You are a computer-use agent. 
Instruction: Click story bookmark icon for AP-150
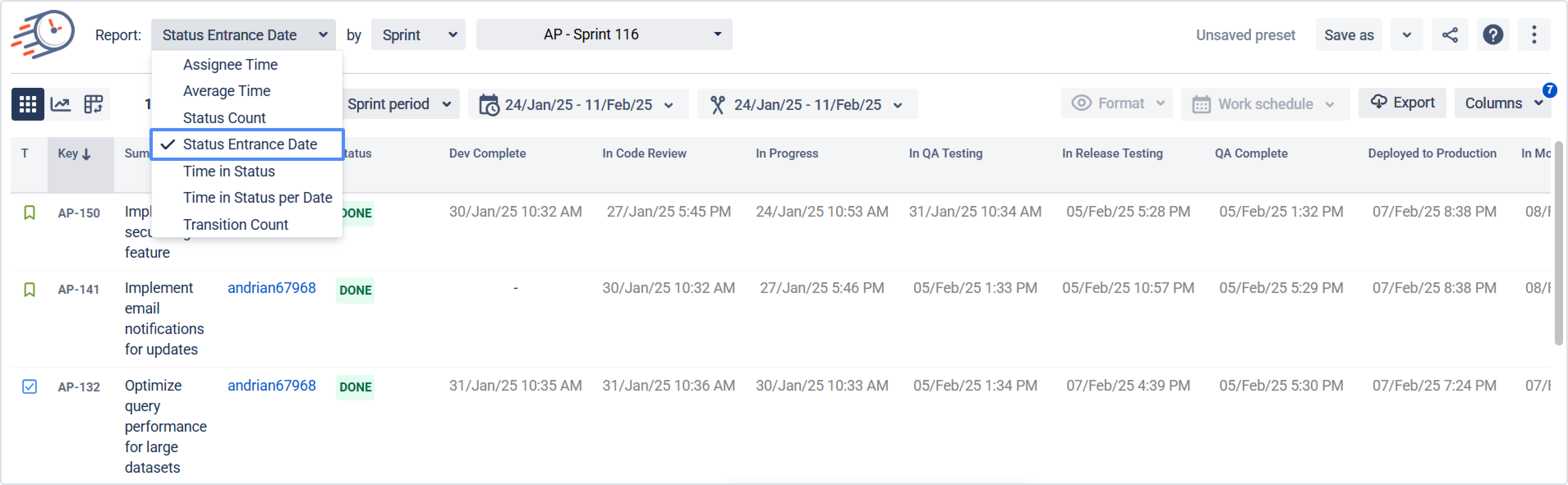click(29, 213)
